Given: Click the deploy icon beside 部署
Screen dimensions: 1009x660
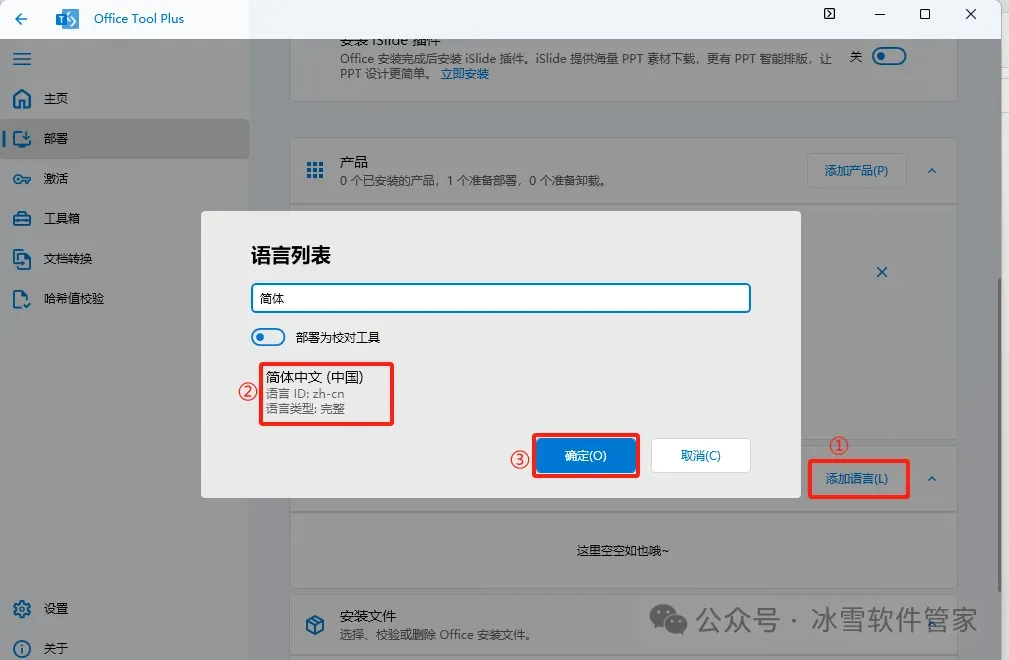Looking at the screenshot, I should coord(22,138).
